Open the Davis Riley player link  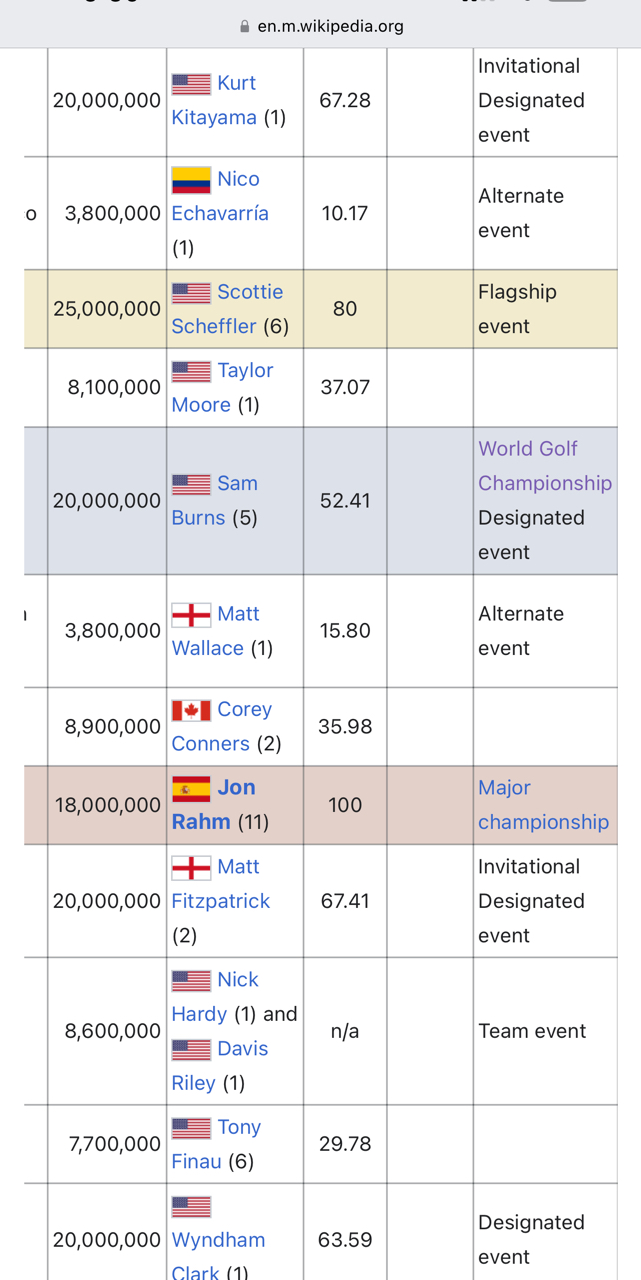point(220,1066)
